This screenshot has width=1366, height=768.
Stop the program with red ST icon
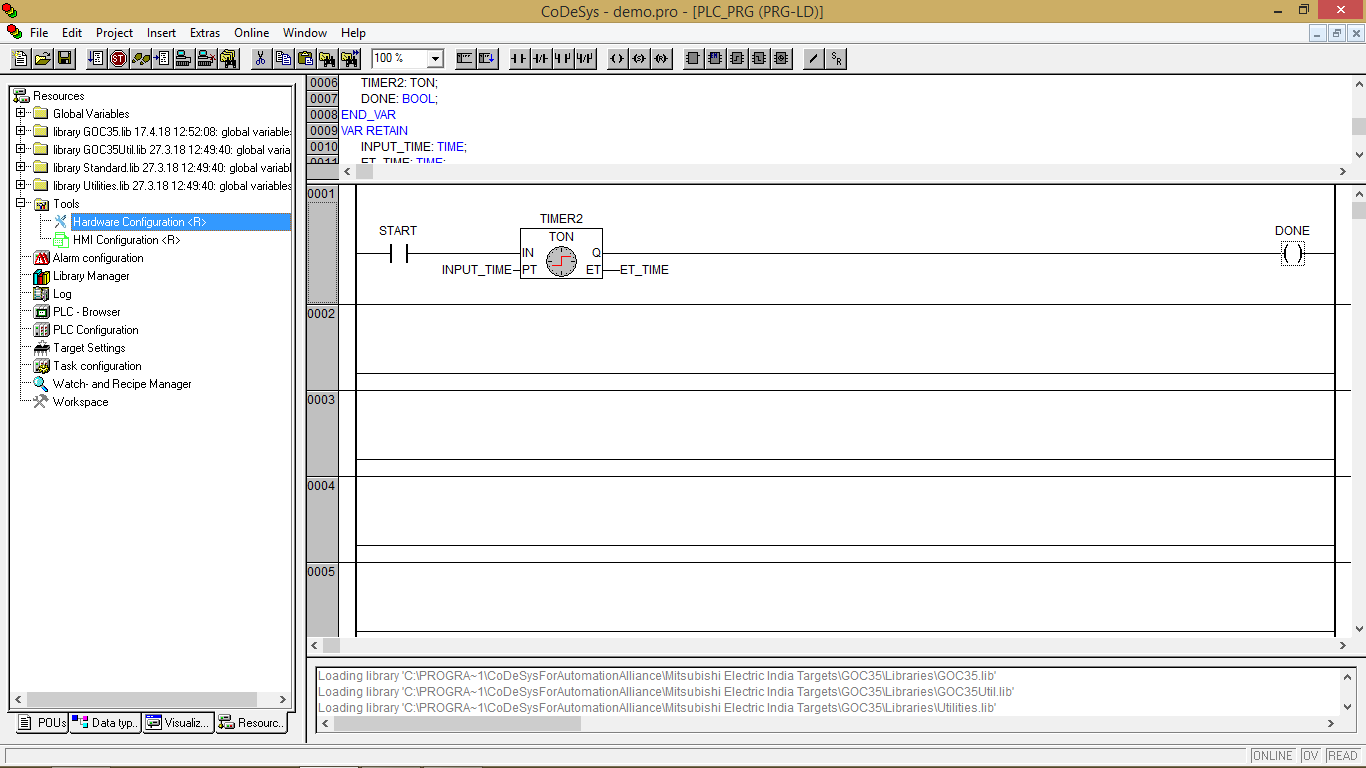[118, 58]
